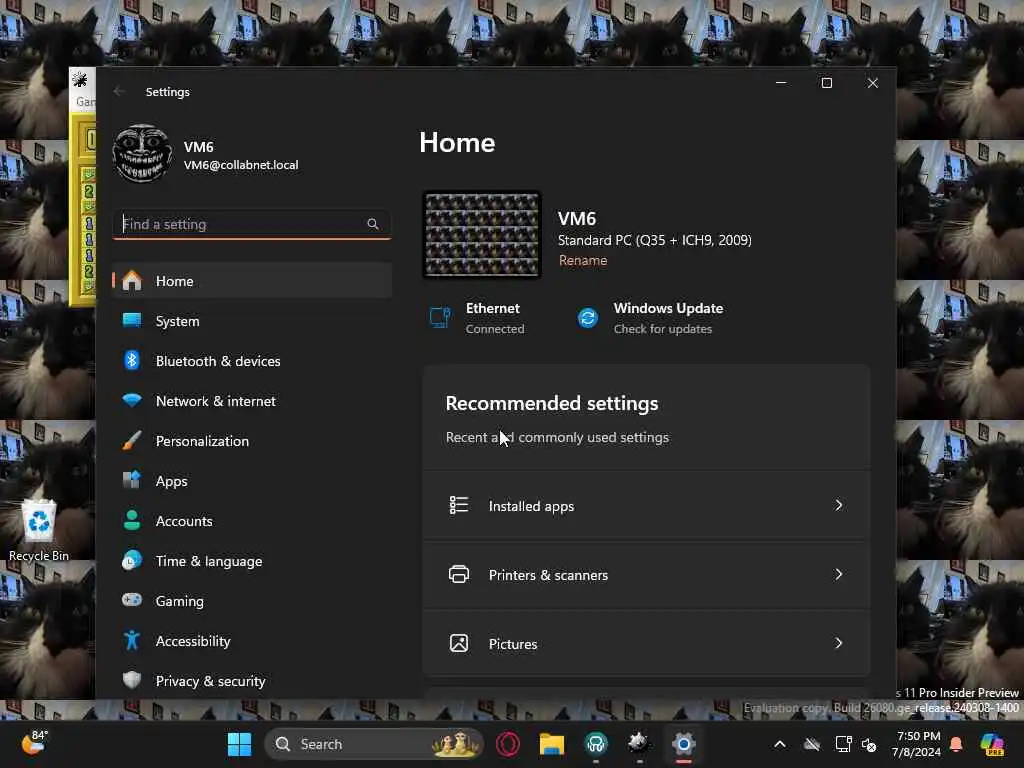Open the Printers & scanners setting
Image resolution: width=1024 pixels, height=768 pixels.
(x=647, y=574)
